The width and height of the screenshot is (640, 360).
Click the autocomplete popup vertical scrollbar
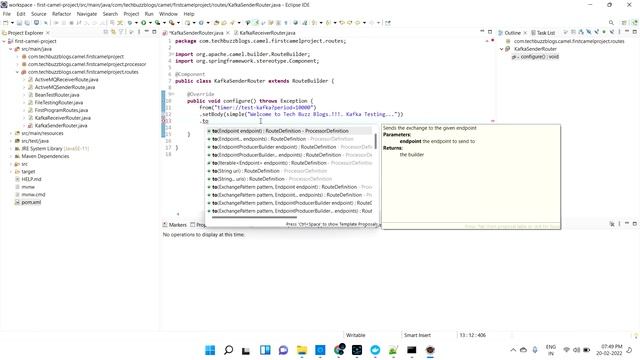(x=375, y=141)
